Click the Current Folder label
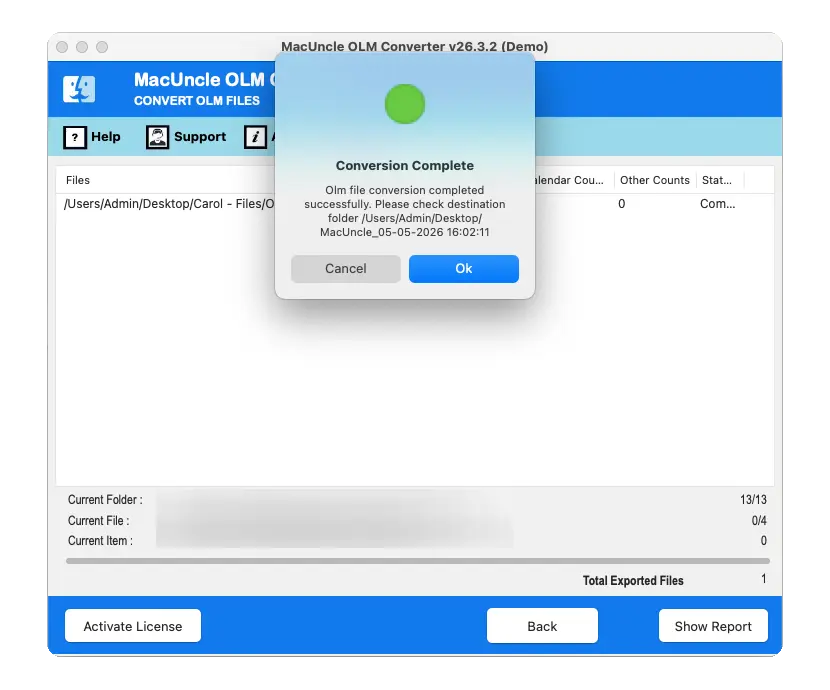 click(x=105, y=500)
